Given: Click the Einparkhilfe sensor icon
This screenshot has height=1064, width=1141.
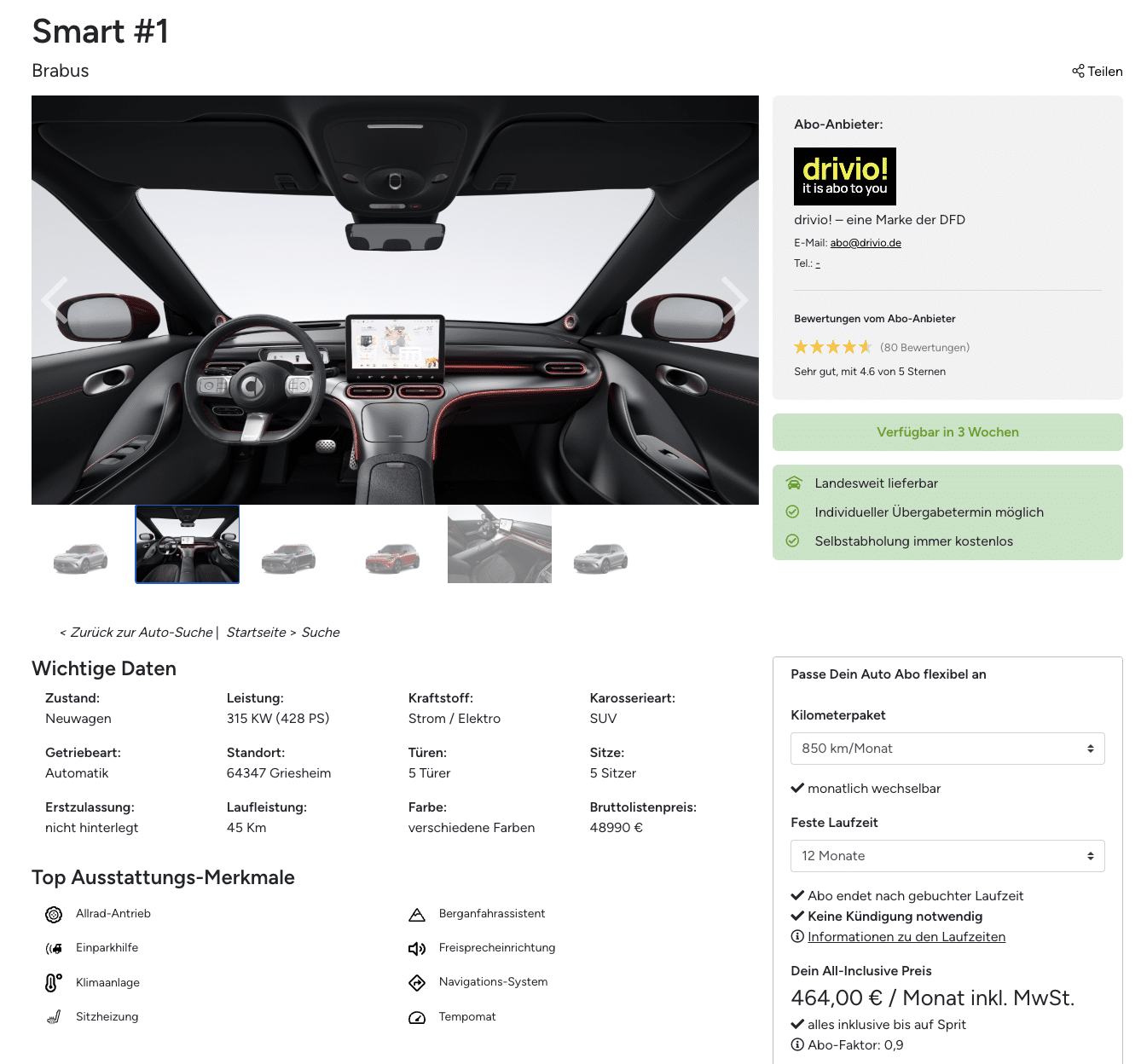Looking at the screenshot, I should (x=54, y=948).
